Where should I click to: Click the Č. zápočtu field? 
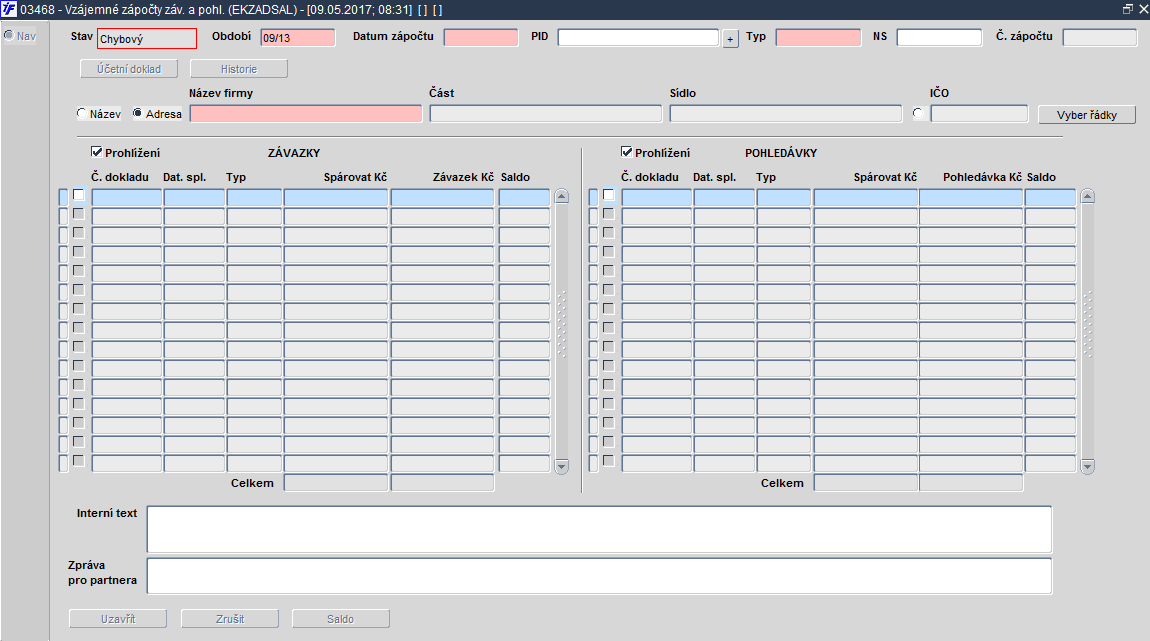[1099, 38]
